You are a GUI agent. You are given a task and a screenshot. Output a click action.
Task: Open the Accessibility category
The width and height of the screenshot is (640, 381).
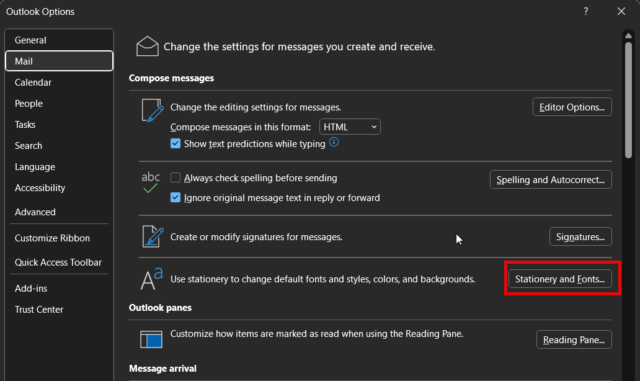coord(59,188)
